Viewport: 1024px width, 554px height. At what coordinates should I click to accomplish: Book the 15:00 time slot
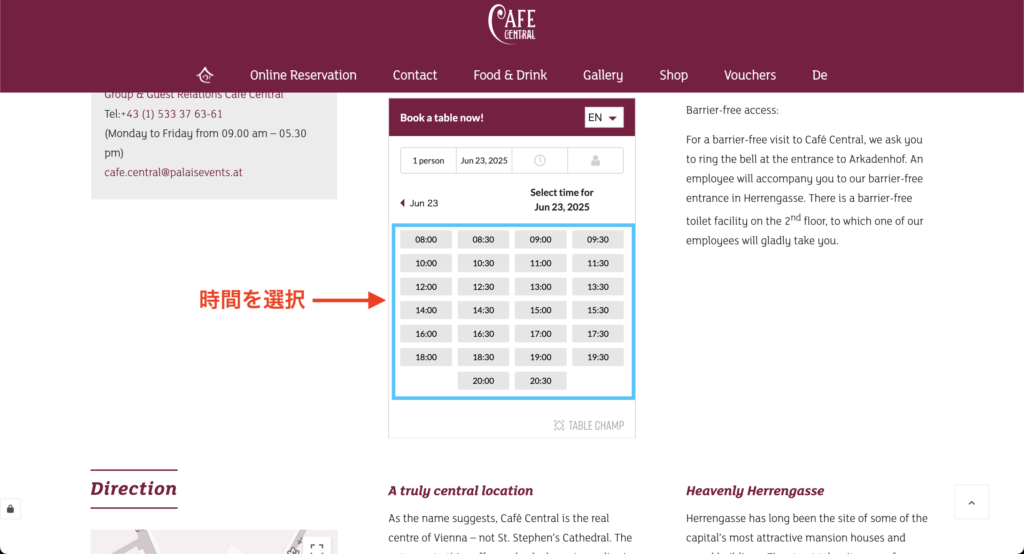click(x=541, y=310)
